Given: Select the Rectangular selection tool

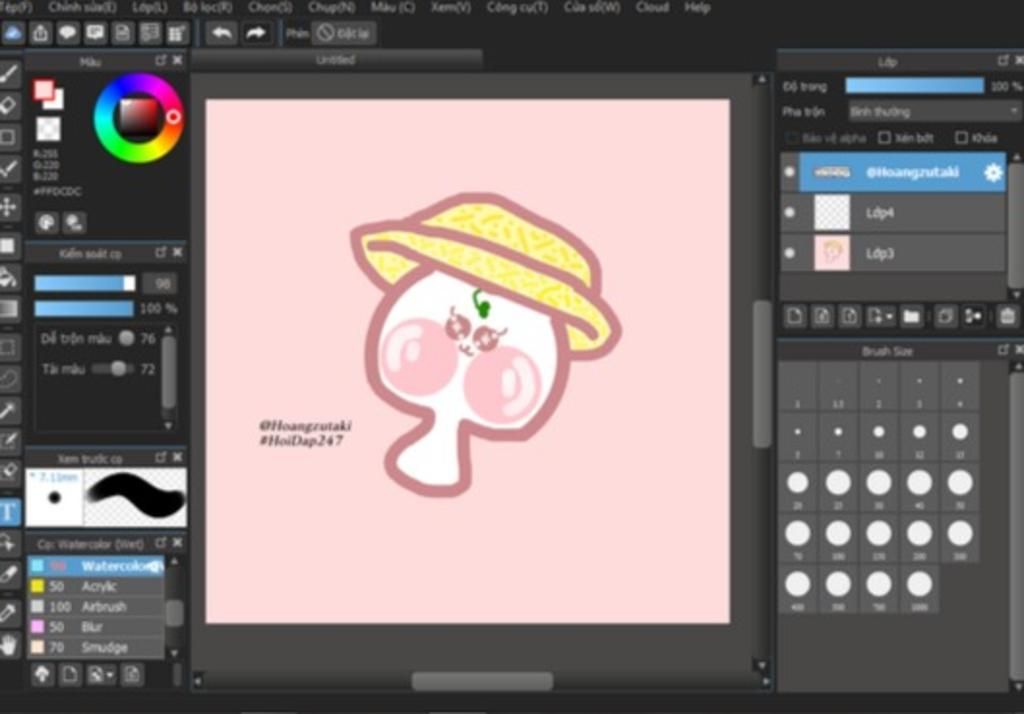Looking at the screenshot, I should (9, 346).
